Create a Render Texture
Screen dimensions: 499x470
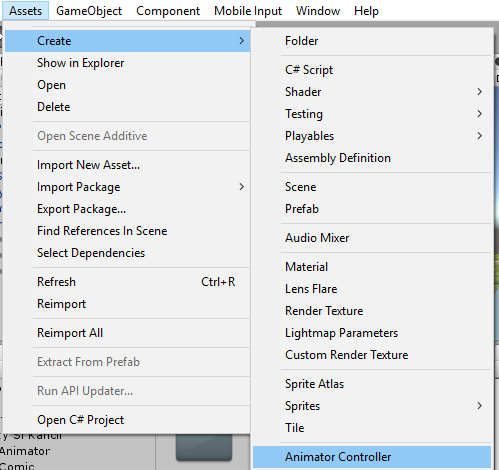pos(372,311)
